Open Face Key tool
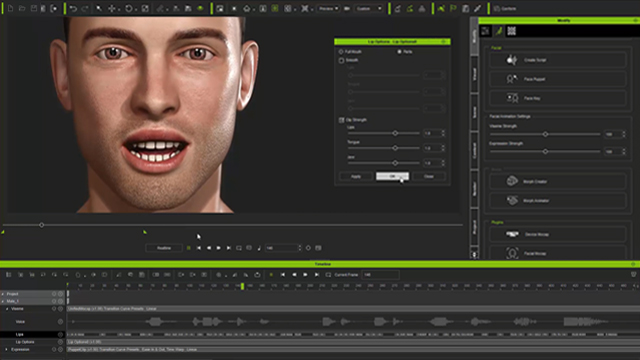640x360 pixels. pyautogui.click(x=558, y=98)
